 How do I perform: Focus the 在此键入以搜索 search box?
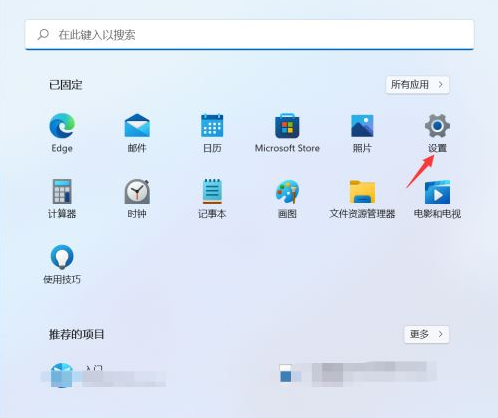coord(249,35)
